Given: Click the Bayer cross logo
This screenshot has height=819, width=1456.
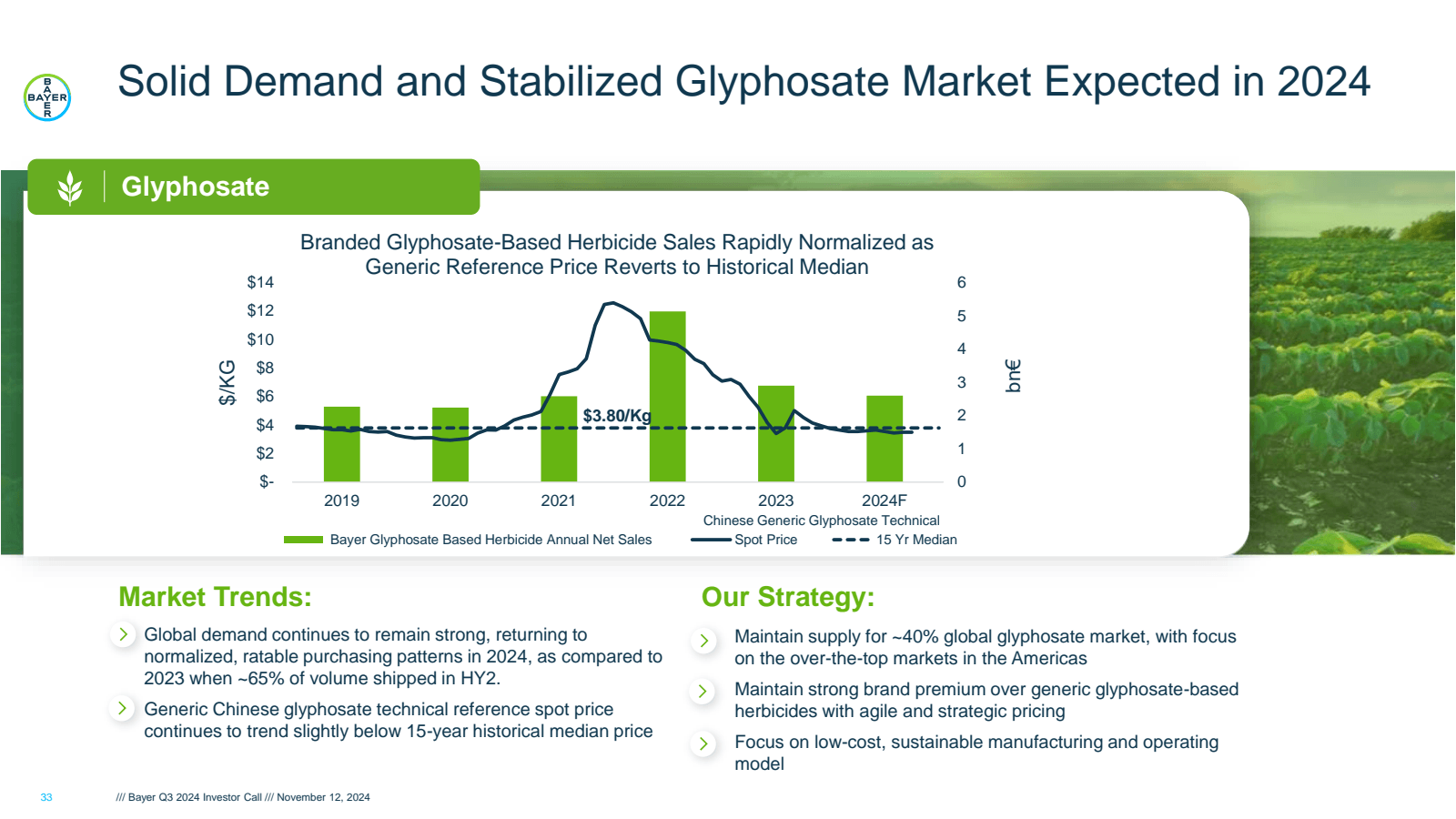Looking at the screenshot, I should coord(47,97).
